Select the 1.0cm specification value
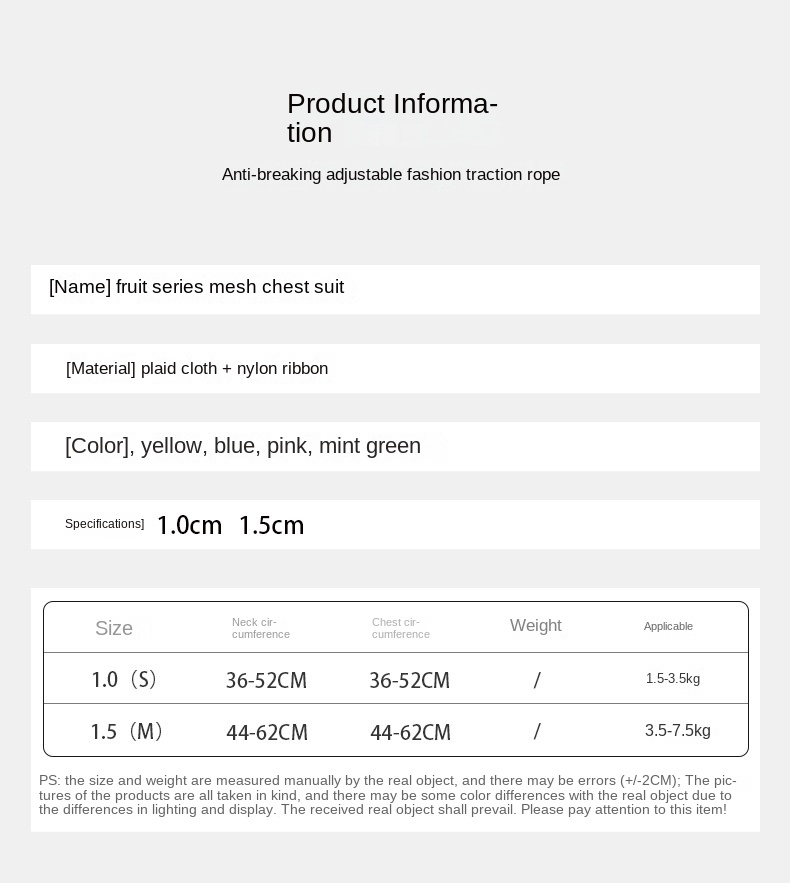The image size is (790, 883). coord(189,526)
